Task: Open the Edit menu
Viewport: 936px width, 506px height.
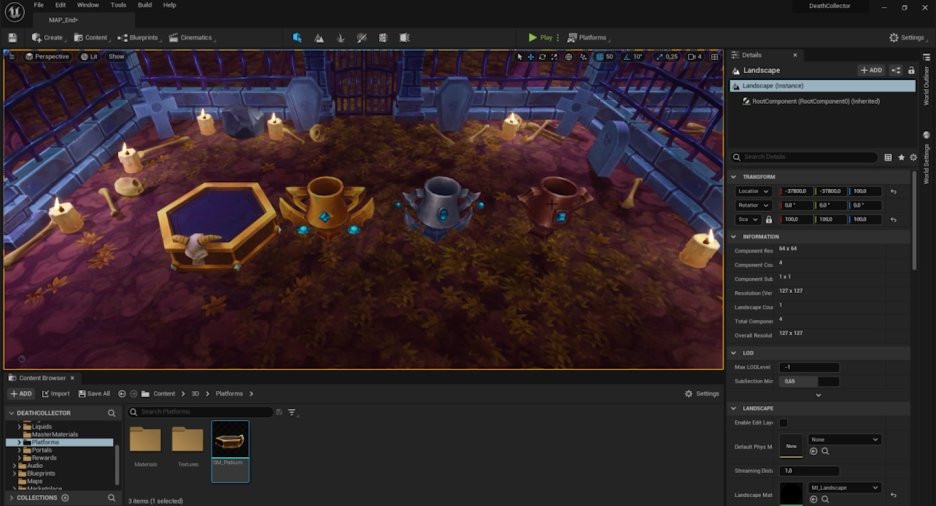Action: point(60,5)
